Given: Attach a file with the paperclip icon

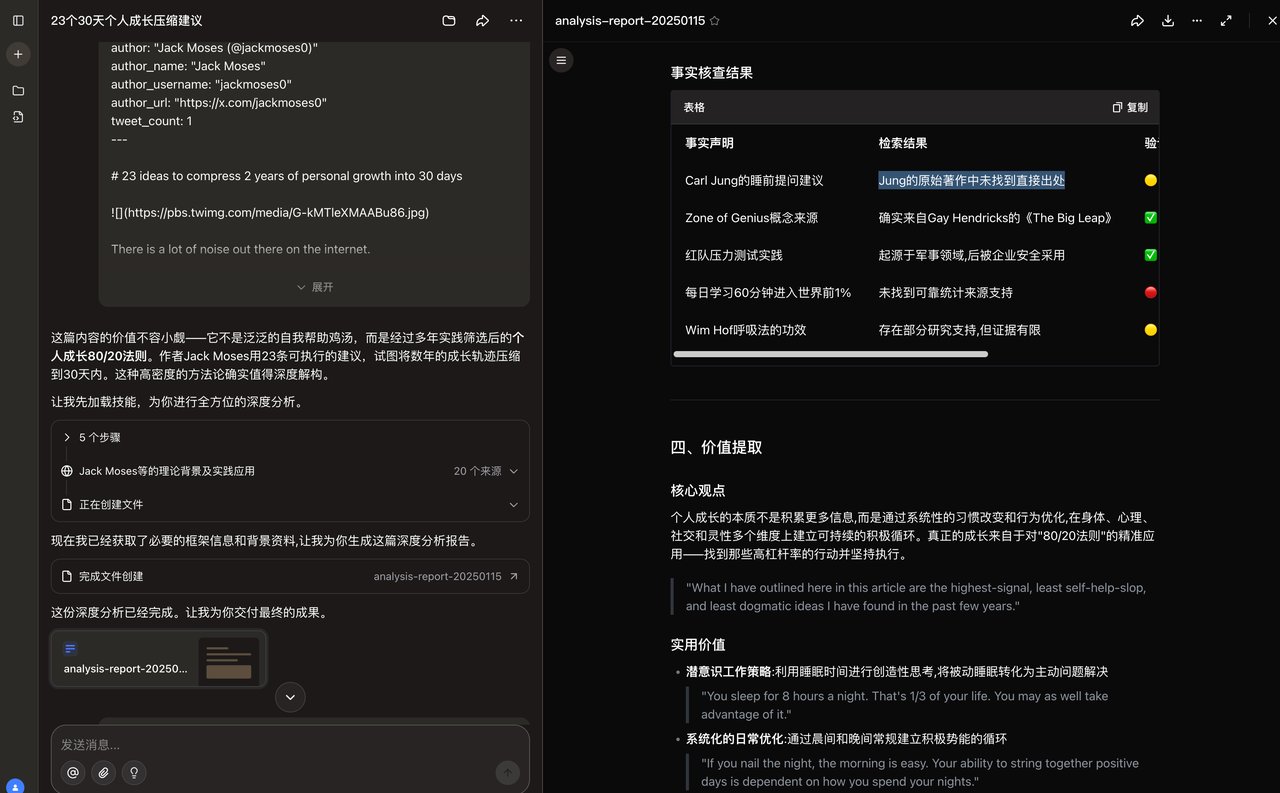Looking at the screenshot, I should (x=103, y=772).
